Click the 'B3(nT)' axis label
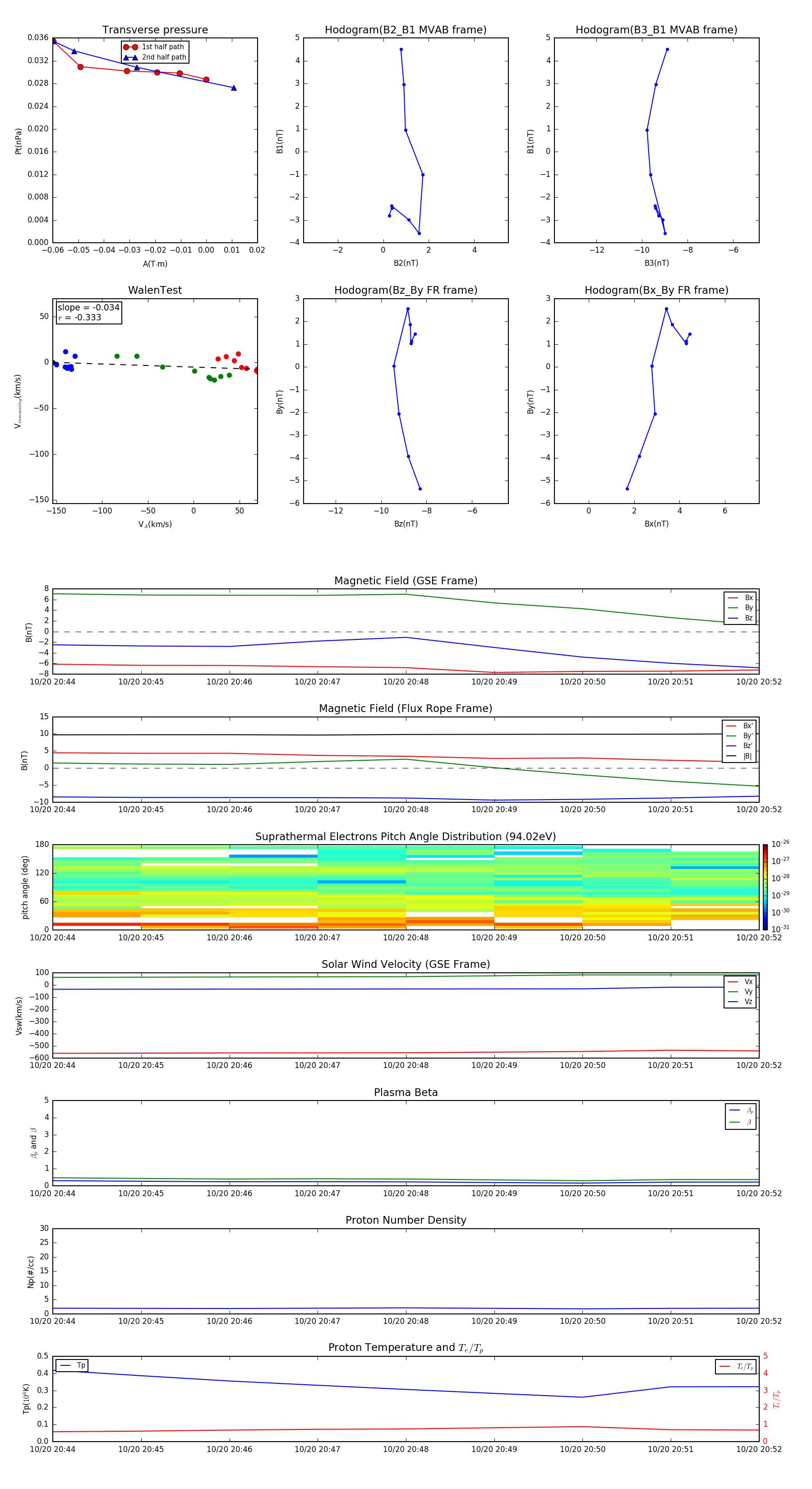812x1489 pixels. [x=656, y=263]
